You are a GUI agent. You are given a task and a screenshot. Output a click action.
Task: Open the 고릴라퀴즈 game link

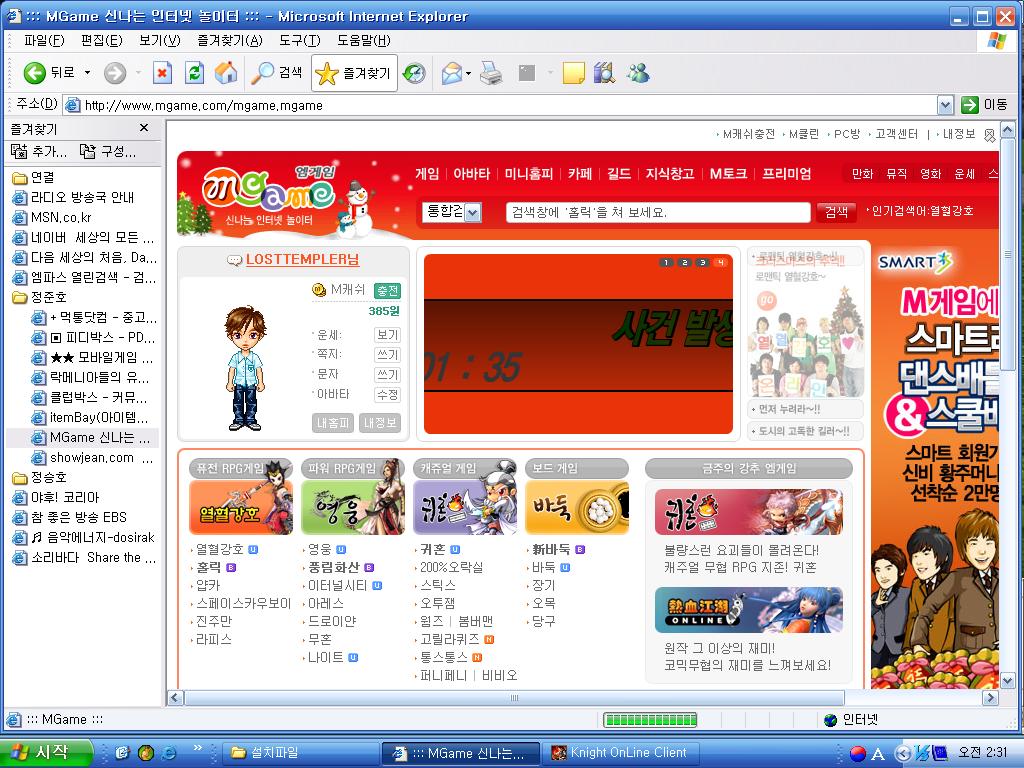click(449, 639)
